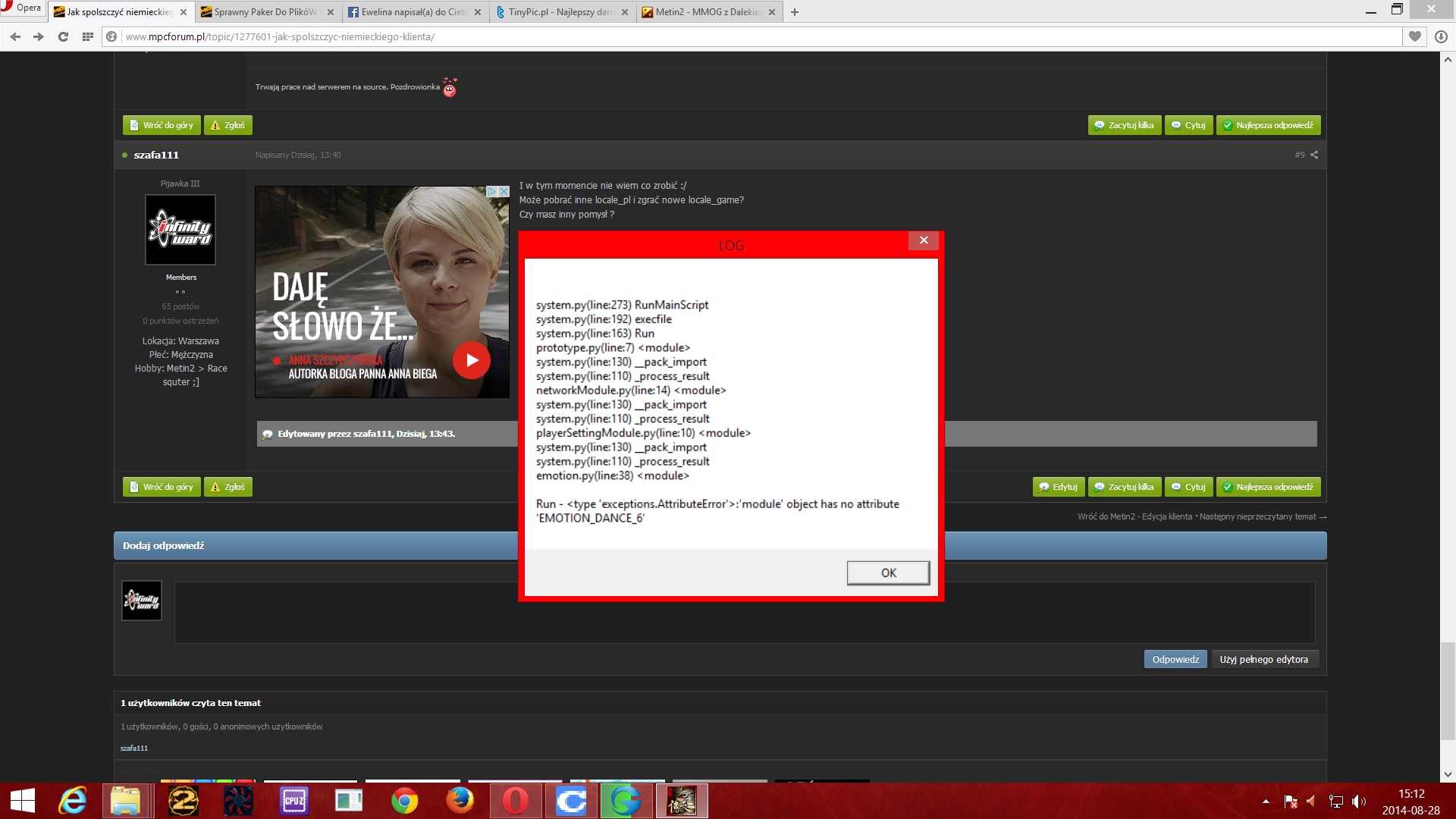The image size is (1456, 819).
Task: Click the browser Forward arrow
Action: [39, 36]
